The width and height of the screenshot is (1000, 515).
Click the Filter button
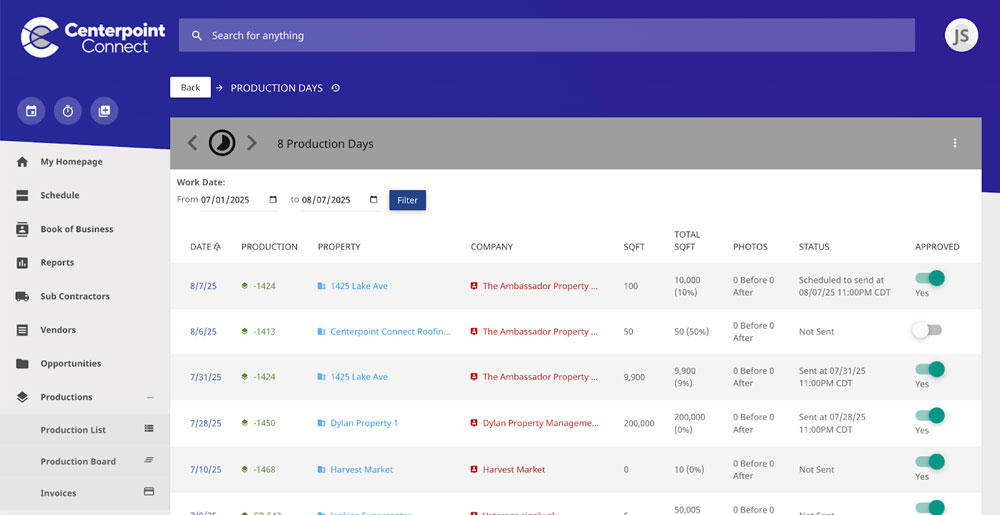(x=408, y=200)
